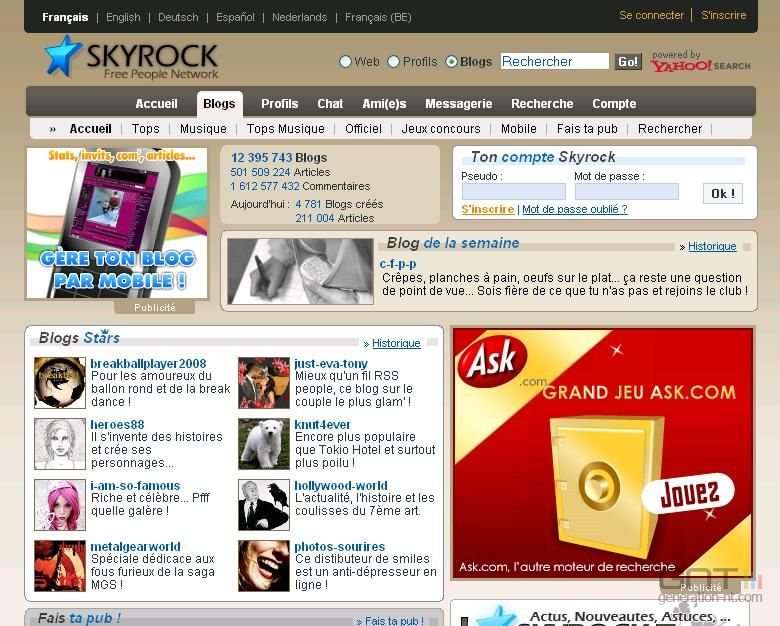Click Jouez button in Ask.com ad
Viewport: 780px width, 626px height.
tap(688, 493)
